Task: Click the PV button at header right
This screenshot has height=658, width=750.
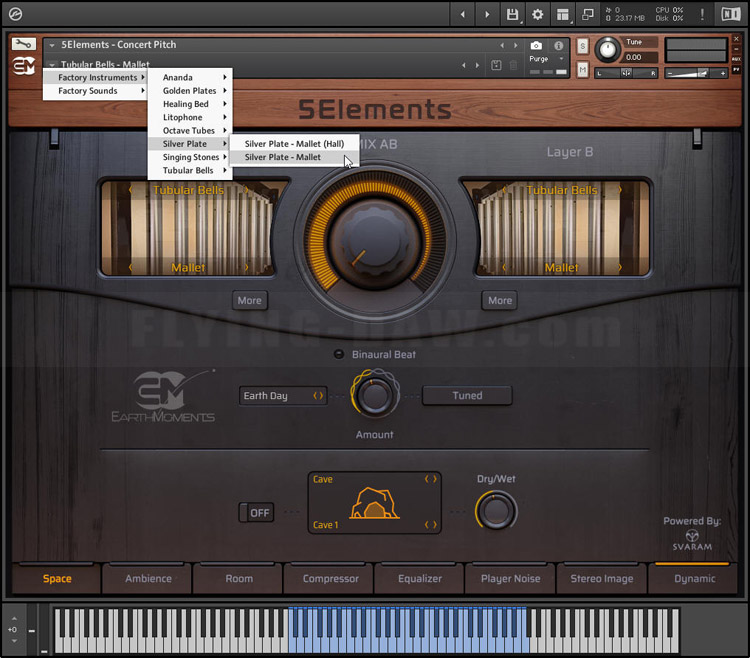Action: coord(736,69)
